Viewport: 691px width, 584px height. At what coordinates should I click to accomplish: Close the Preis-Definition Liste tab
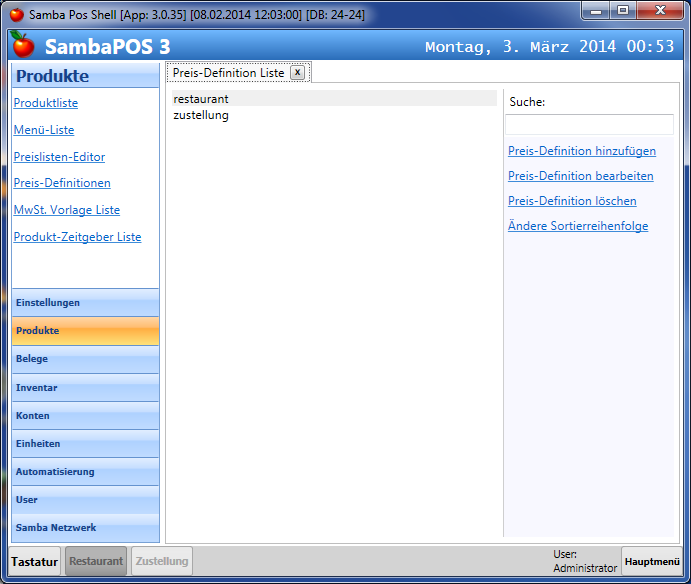pyautogui.click(x=297, y=73)
